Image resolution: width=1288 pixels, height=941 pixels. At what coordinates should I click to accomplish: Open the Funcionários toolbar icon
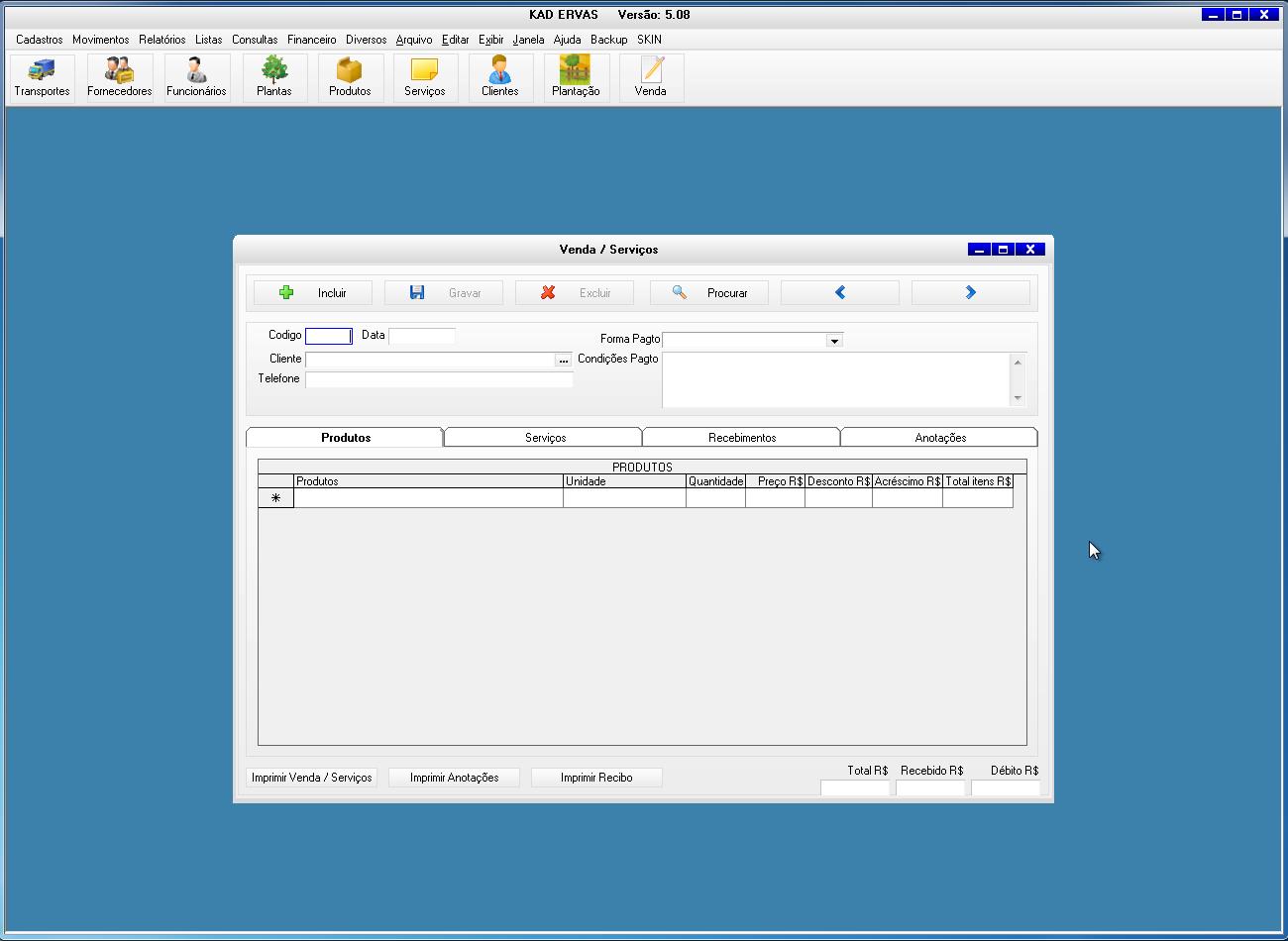[196, 77]
